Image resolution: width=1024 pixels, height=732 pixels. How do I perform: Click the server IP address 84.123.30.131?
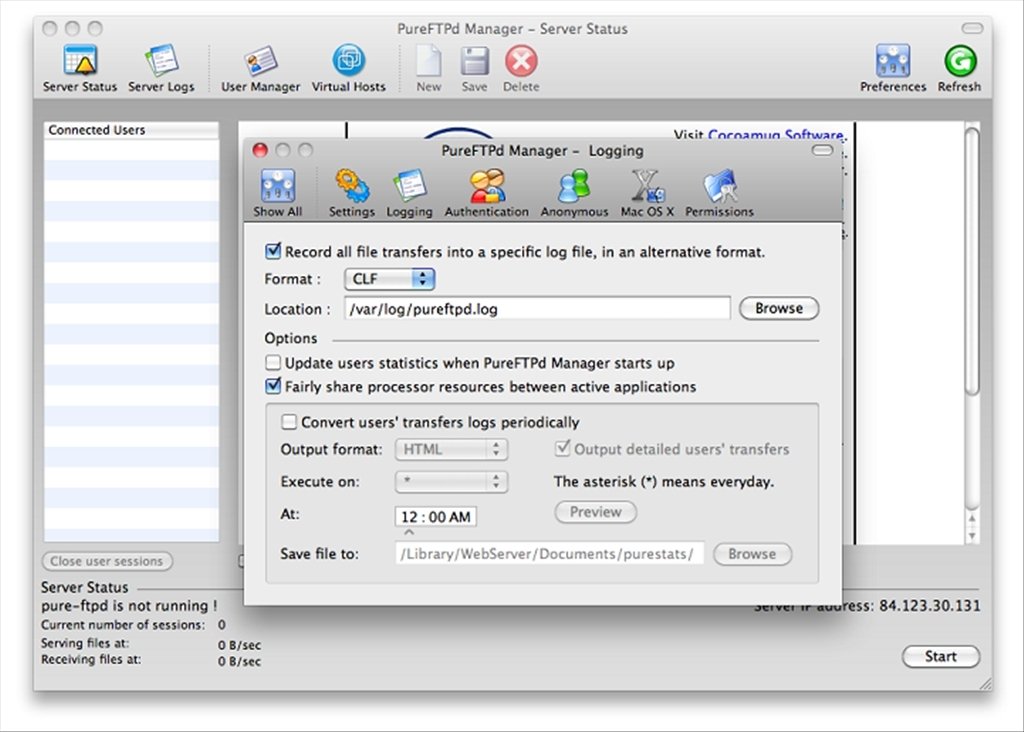click(929, 605)
